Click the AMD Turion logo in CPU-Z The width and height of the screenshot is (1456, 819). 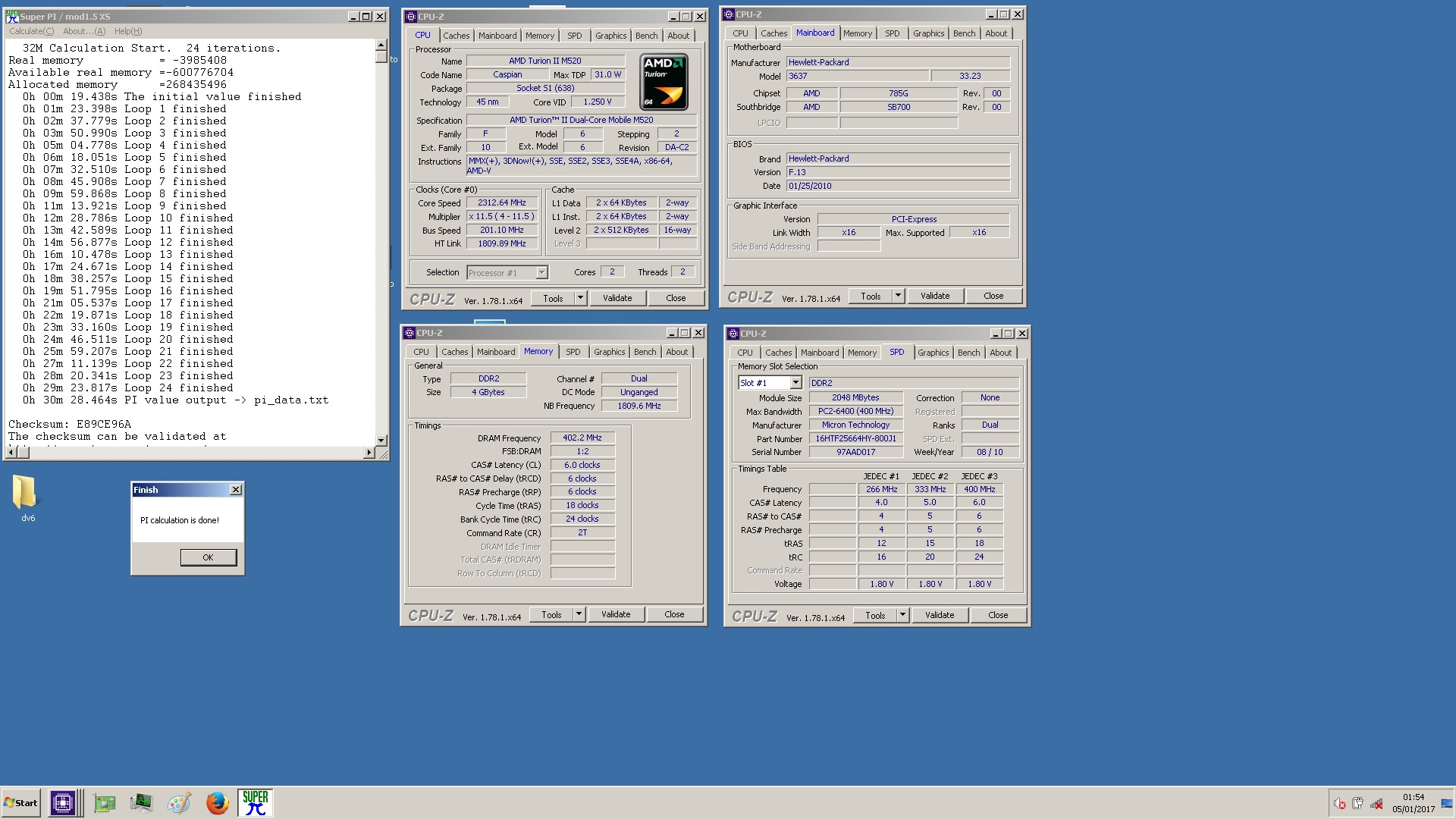[664, 82]
